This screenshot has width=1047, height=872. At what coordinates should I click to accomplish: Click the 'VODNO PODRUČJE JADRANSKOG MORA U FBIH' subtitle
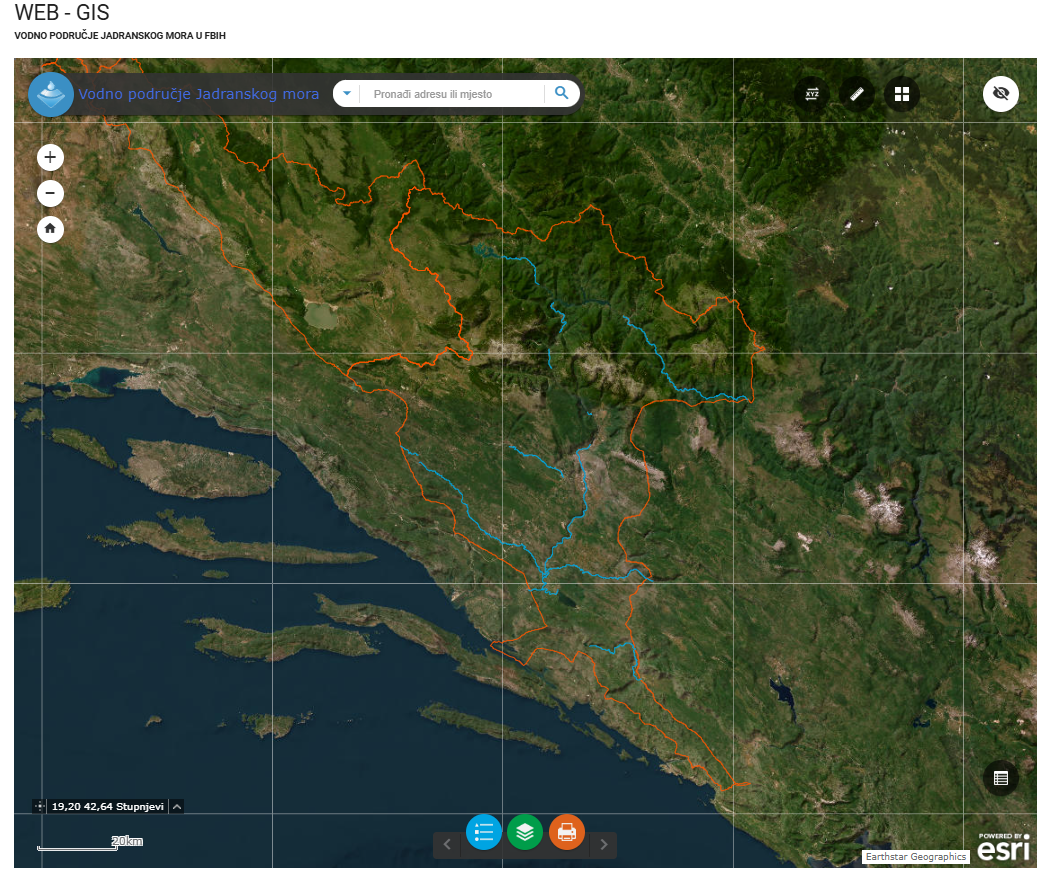point(120,36)
